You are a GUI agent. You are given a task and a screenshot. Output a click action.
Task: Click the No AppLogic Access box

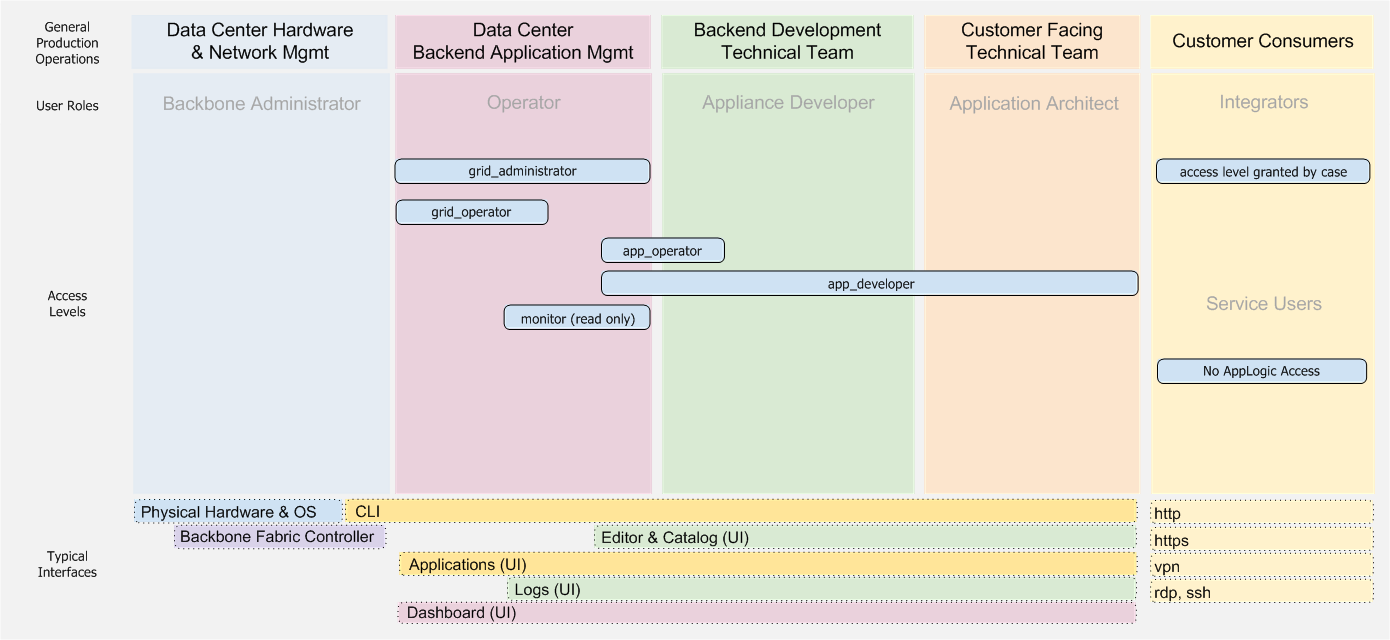pos(1261,370)
